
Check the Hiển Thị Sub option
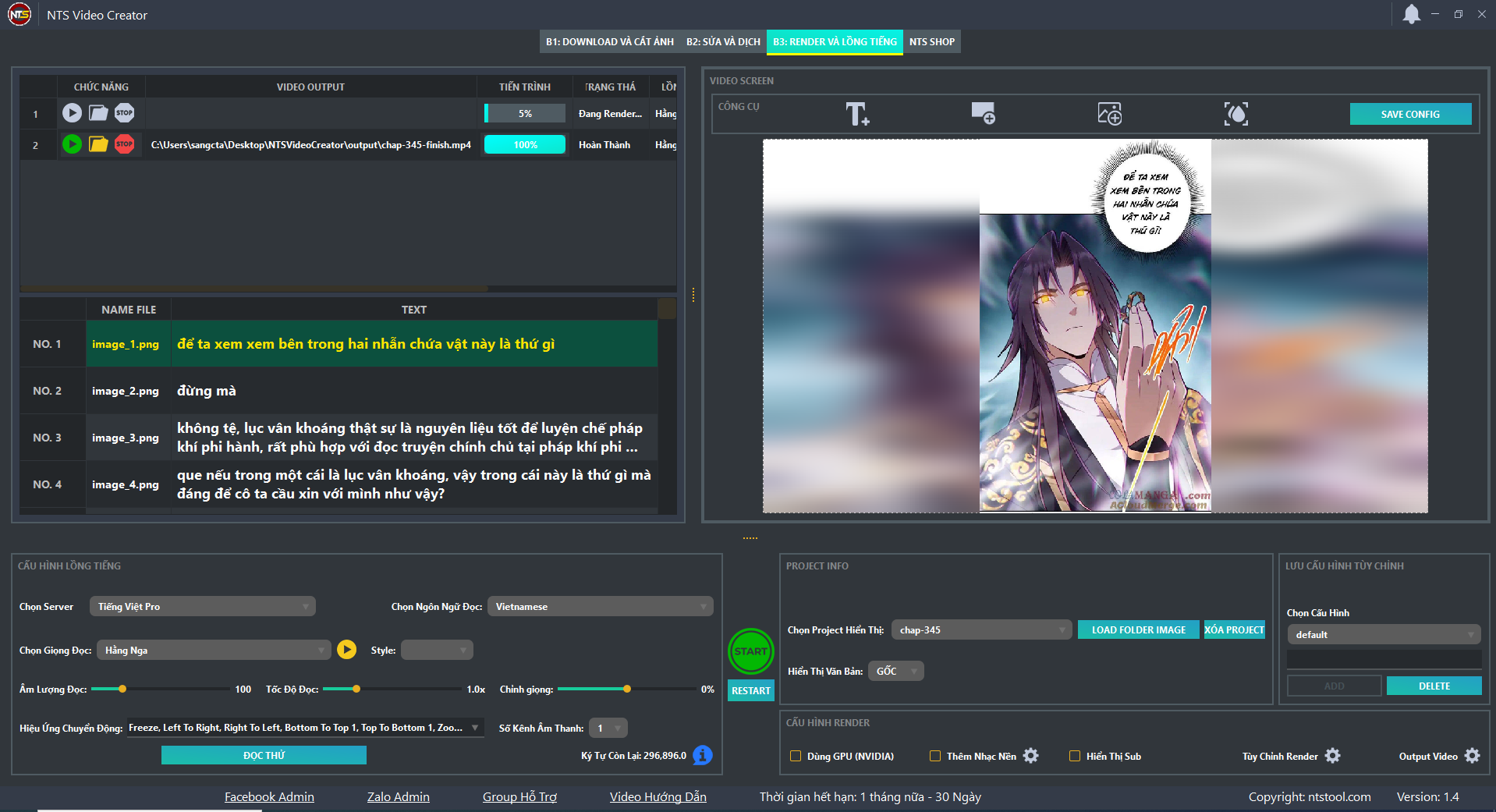coord(1074,755)
